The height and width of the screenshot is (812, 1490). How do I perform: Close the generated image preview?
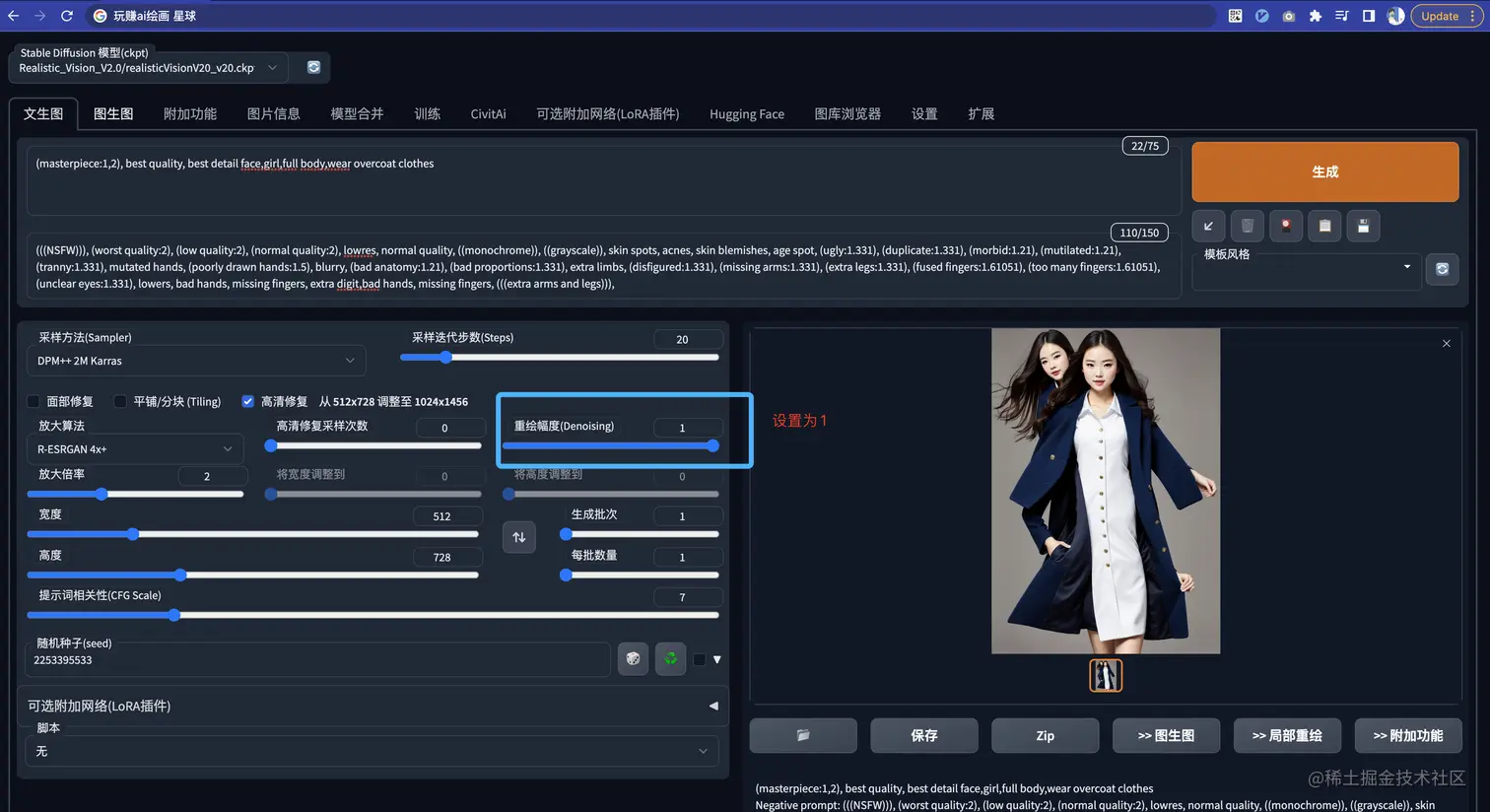pyautogui.click(x=1446, y=344)
